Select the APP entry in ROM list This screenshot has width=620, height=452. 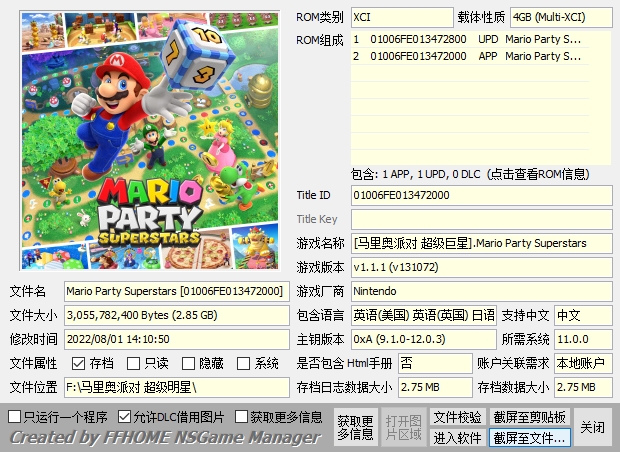click(x=480, y=56)
